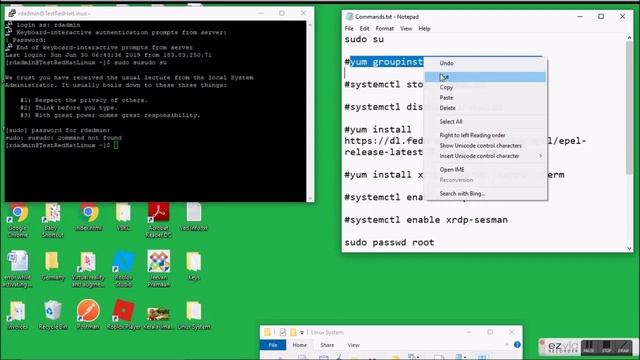Viewport: 640px width, 360px height.
Task: Choose Delete from context menu
Action: click(486, 108)
